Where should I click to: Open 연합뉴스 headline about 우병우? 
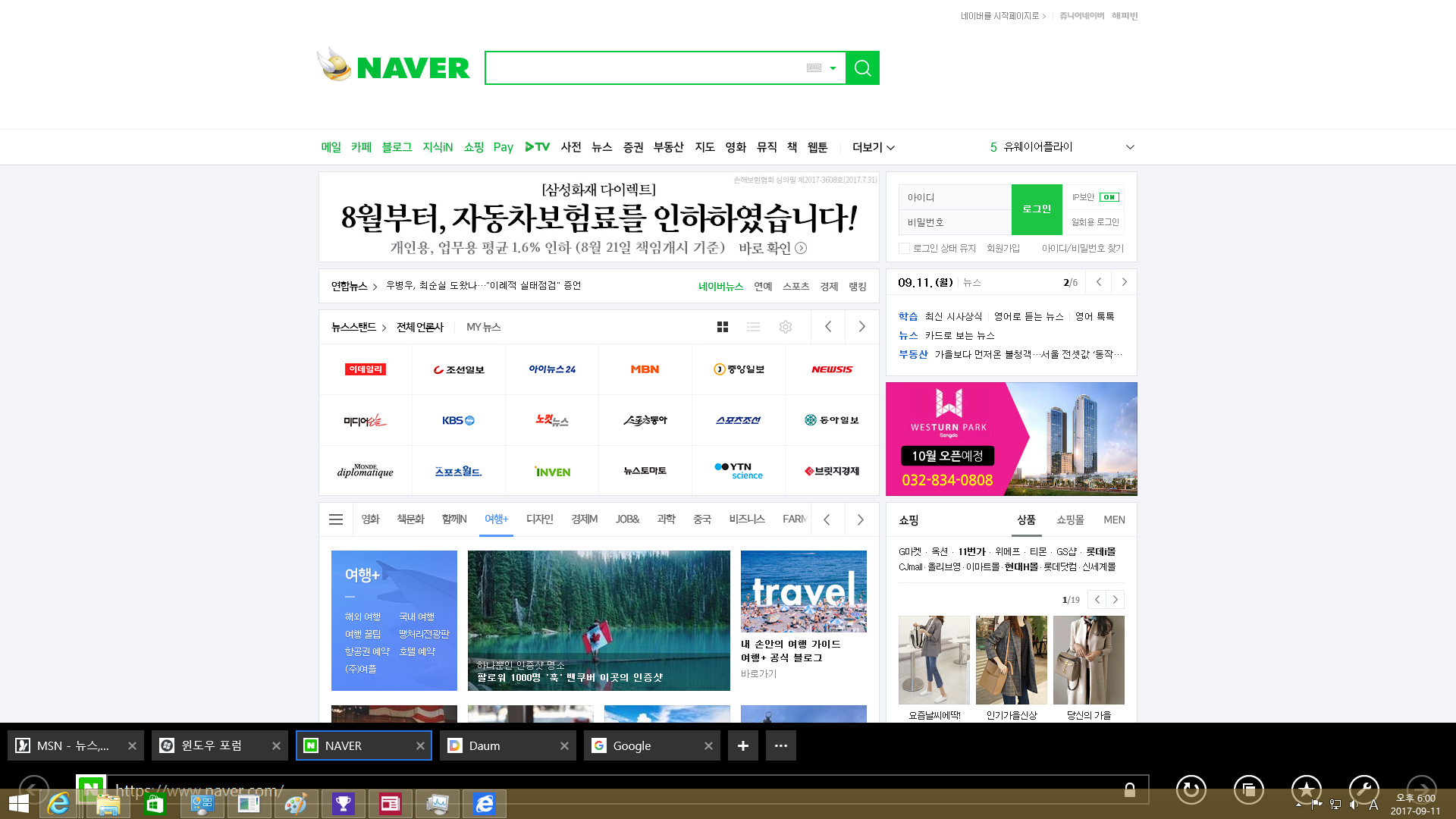[483, 286]
